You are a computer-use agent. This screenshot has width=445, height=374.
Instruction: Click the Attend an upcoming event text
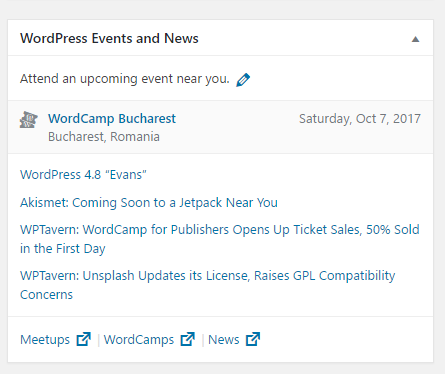[125, 79]
